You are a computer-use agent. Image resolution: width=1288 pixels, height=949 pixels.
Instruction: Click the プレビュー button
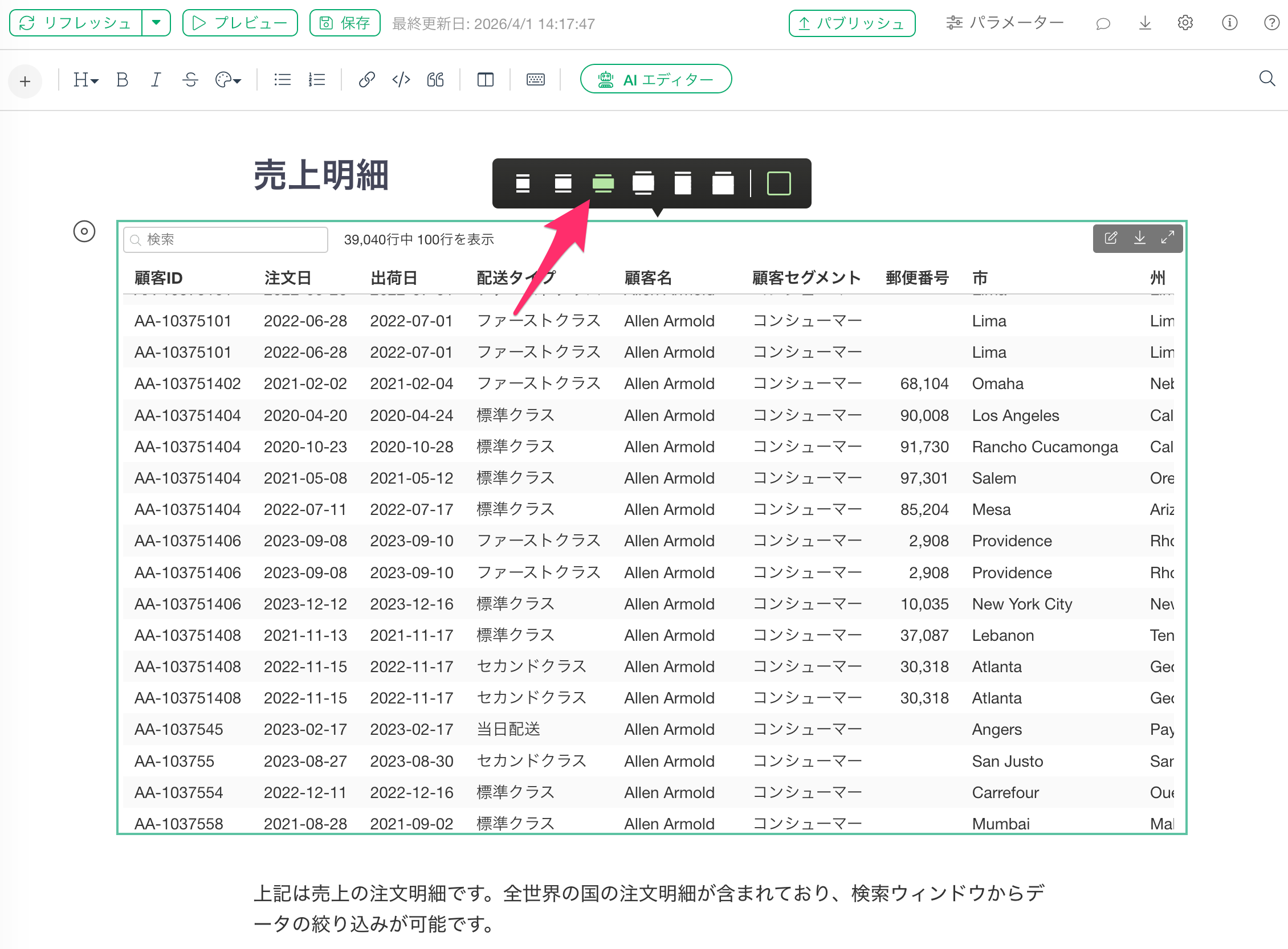[x=240, y=23]
